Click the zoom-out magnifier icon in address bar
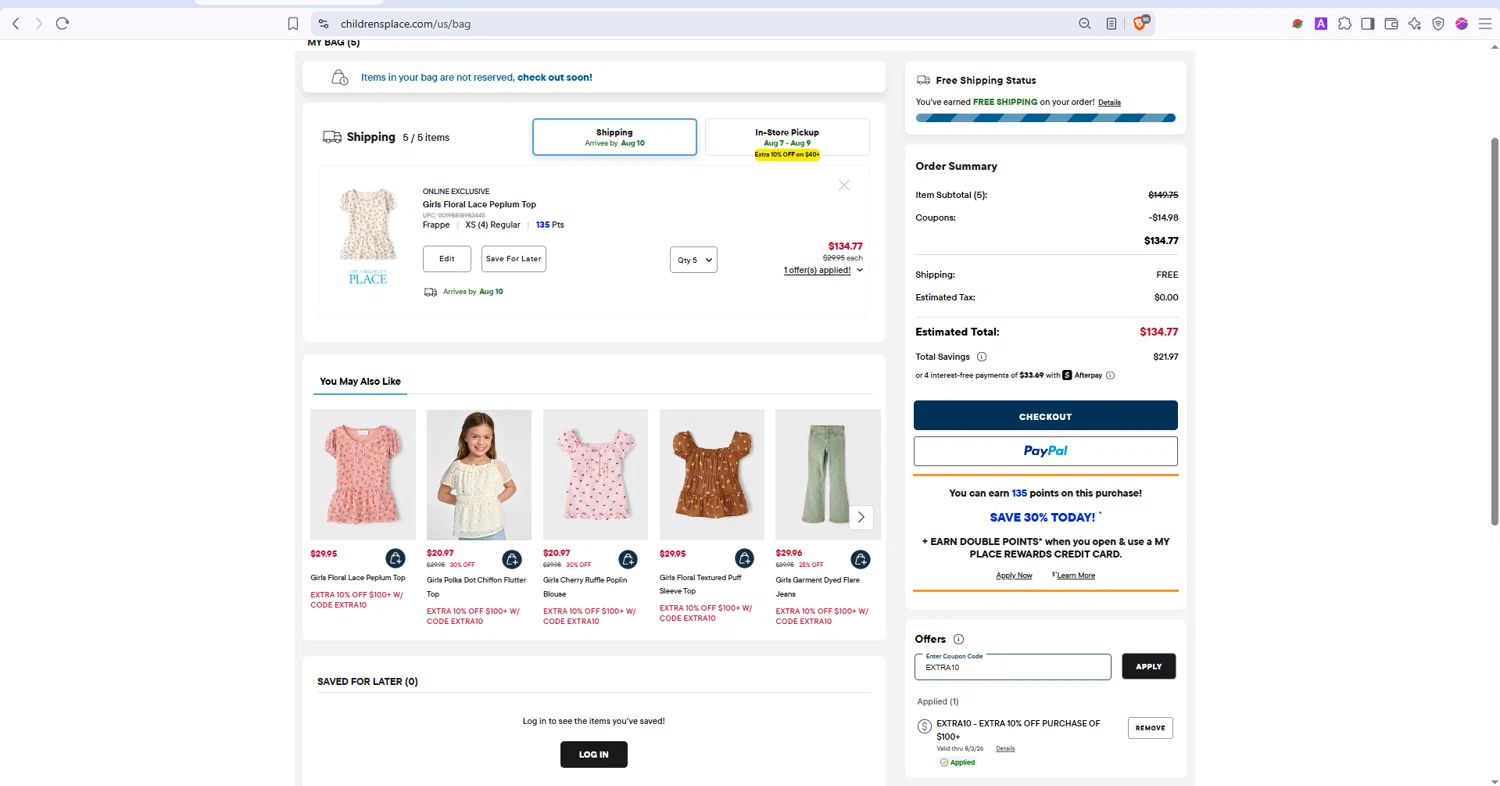Image resolution: width=1500 pixels, height=786 pixels. [x=1084, y=23]
